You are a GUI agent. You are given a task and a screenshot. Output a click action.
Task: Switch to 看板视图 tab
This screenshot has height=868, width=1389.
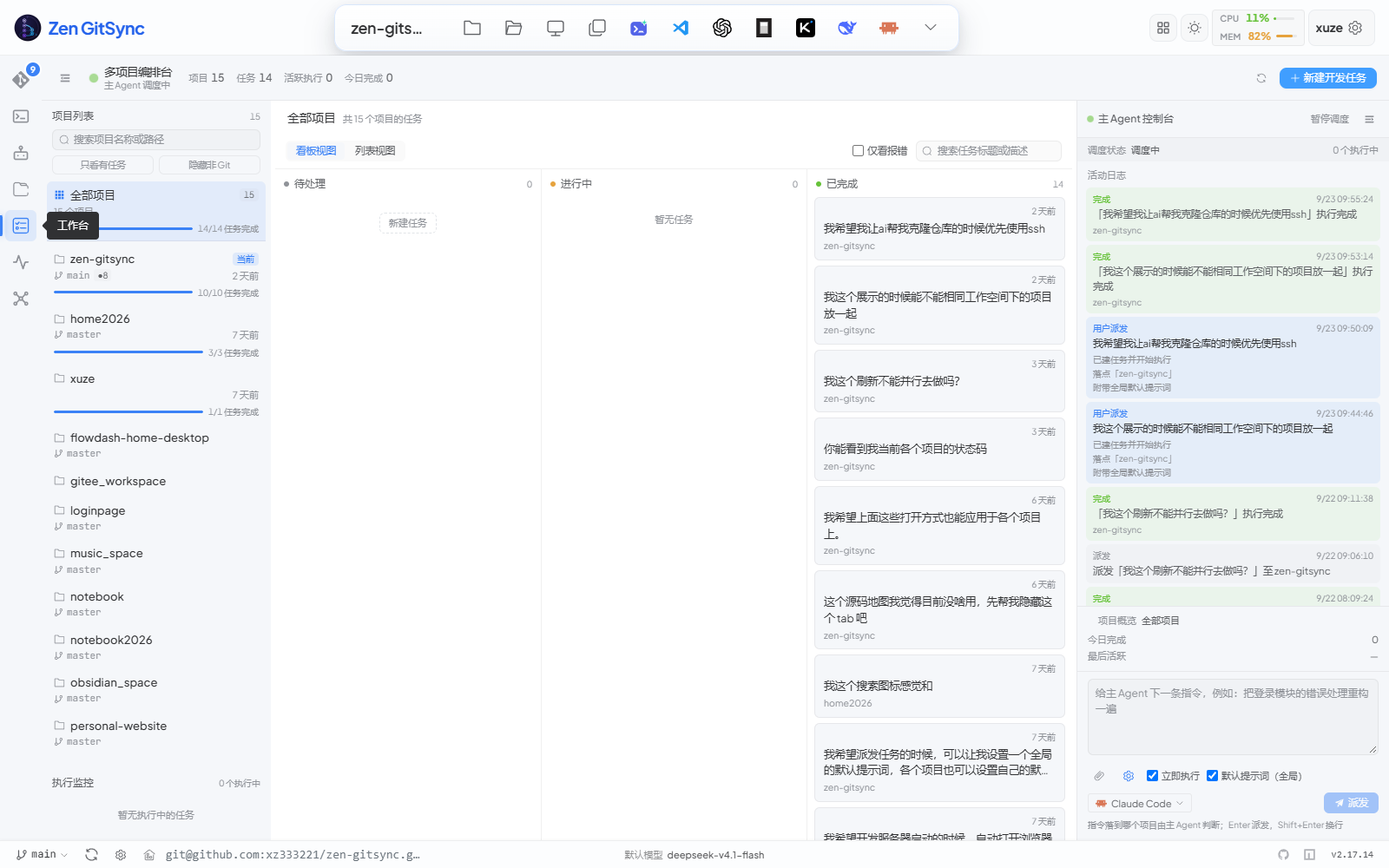[316, 151]
